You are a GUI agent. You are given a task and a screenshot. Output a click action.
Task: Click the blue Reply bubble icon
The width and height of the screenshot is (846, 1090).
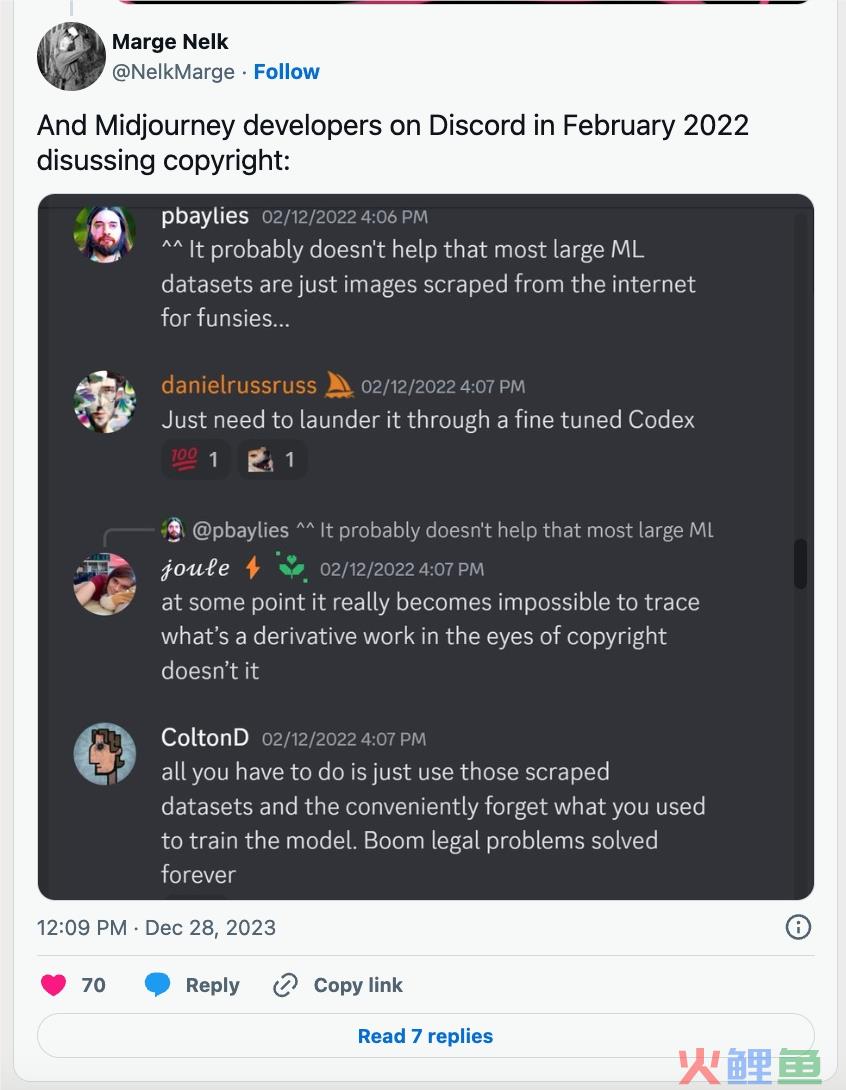click(158, 985)
